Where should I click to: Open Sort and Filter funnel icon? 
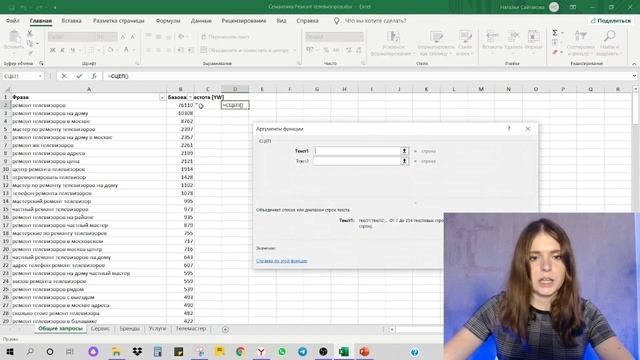[x=580, y=36]
